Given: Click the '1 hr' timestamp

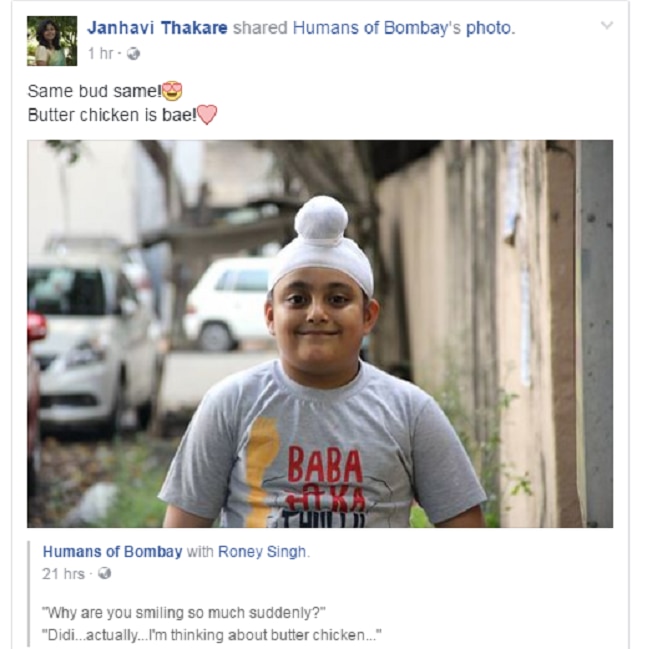Looking at the screenshot, I should coord(101,53).
